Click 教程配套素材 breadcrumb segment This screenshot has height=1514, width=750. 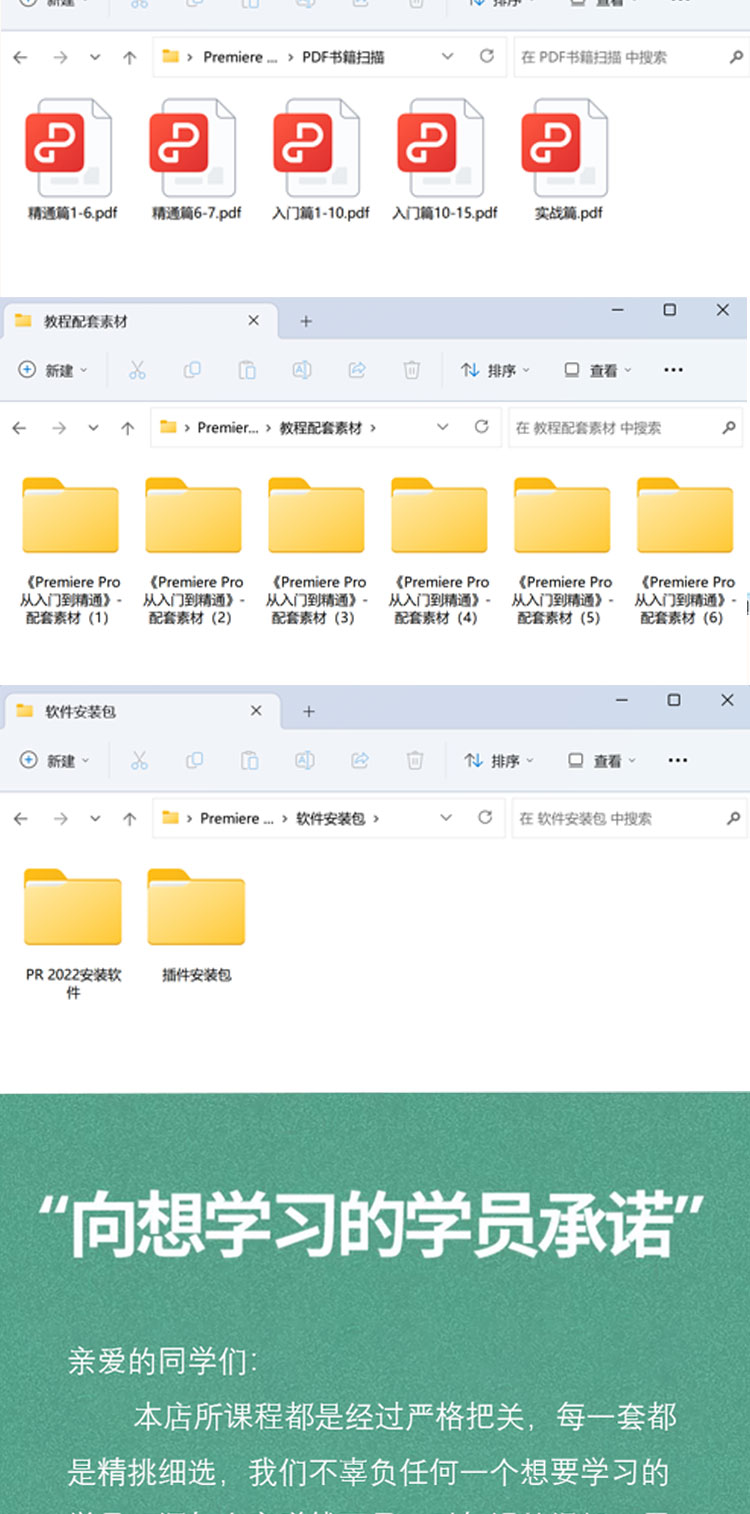point(320,428)
